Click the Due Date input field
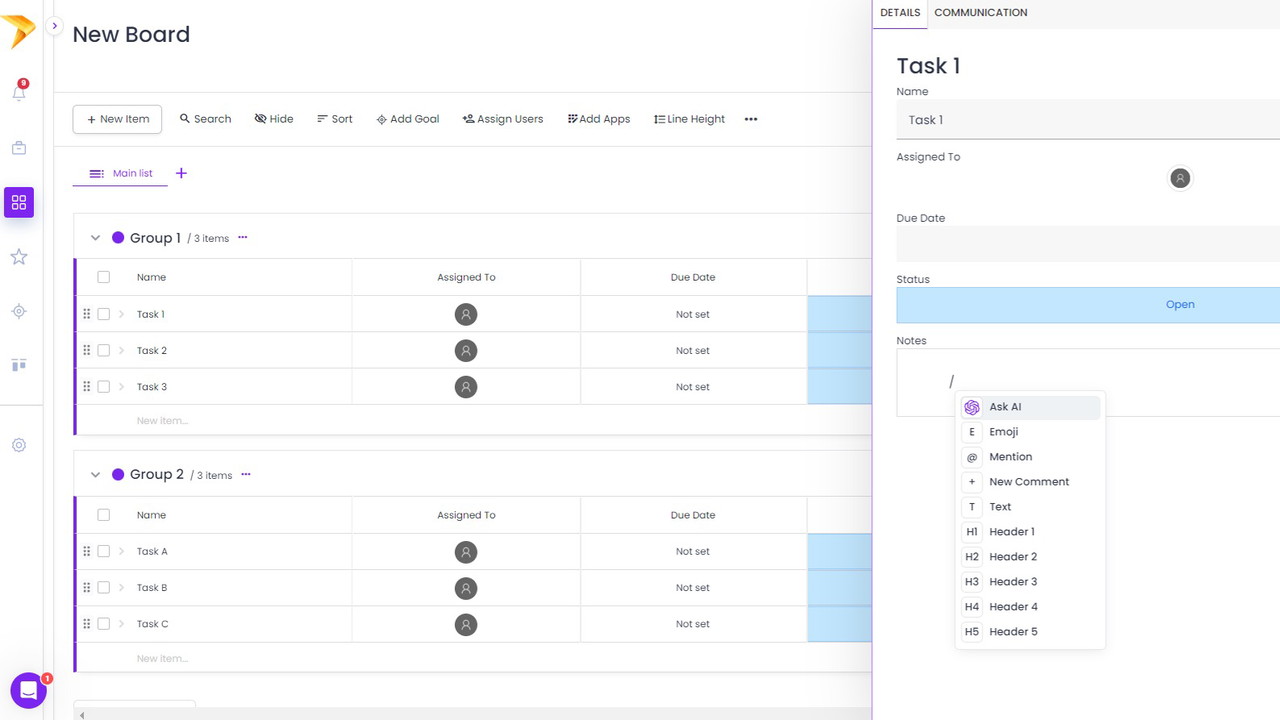This screenshot has height=720, width=1280. pos(1088,244)
